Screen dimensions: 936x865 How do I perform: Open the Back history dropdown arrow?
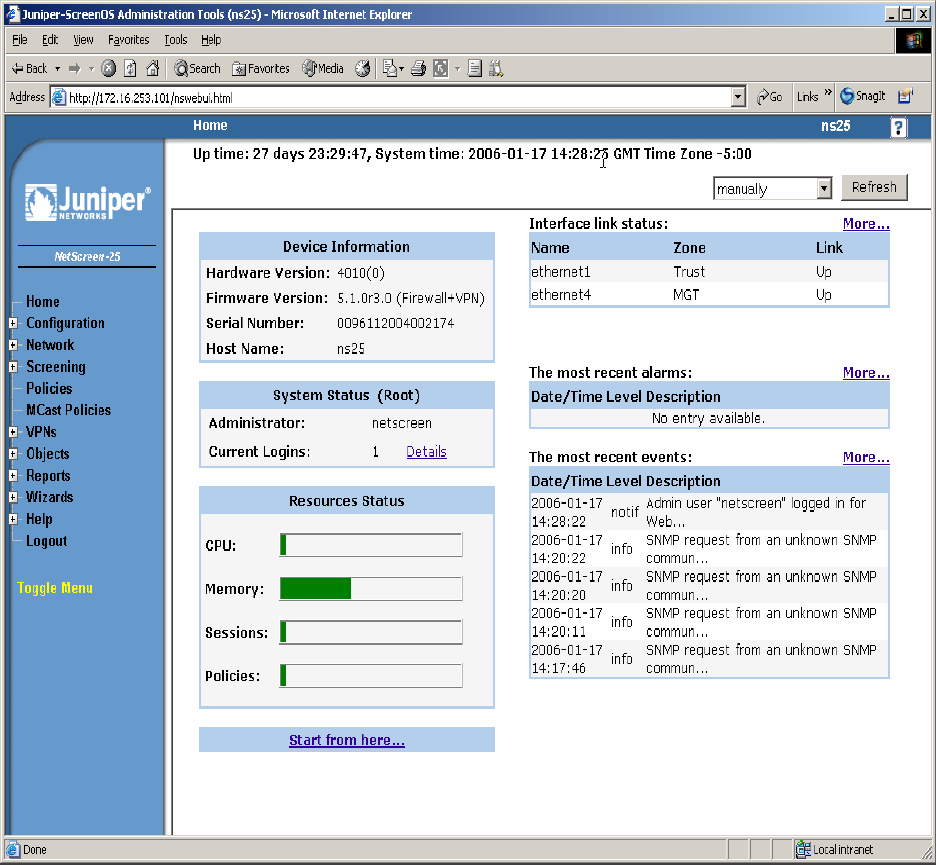click(57, 69)
